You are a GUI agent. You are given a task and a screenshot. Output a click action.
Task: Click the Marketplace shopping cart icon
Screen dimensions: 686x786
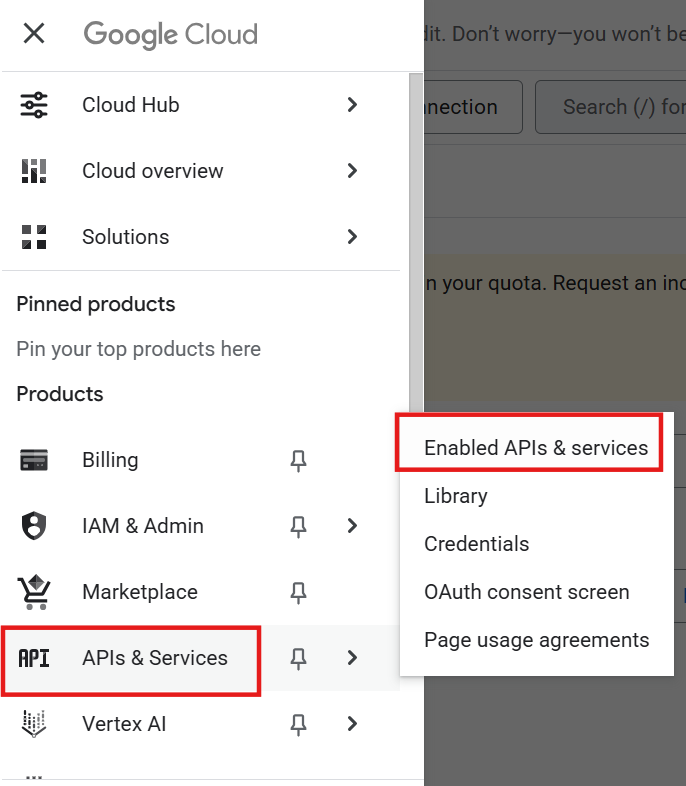(x=34, y=592)
